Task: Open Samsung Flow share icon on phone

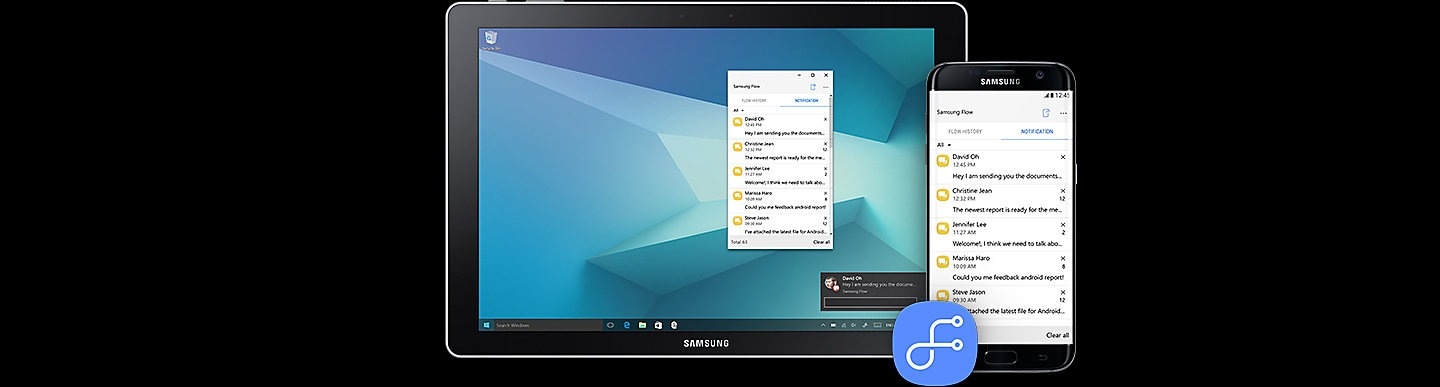Action: [x=1046, y=113]
